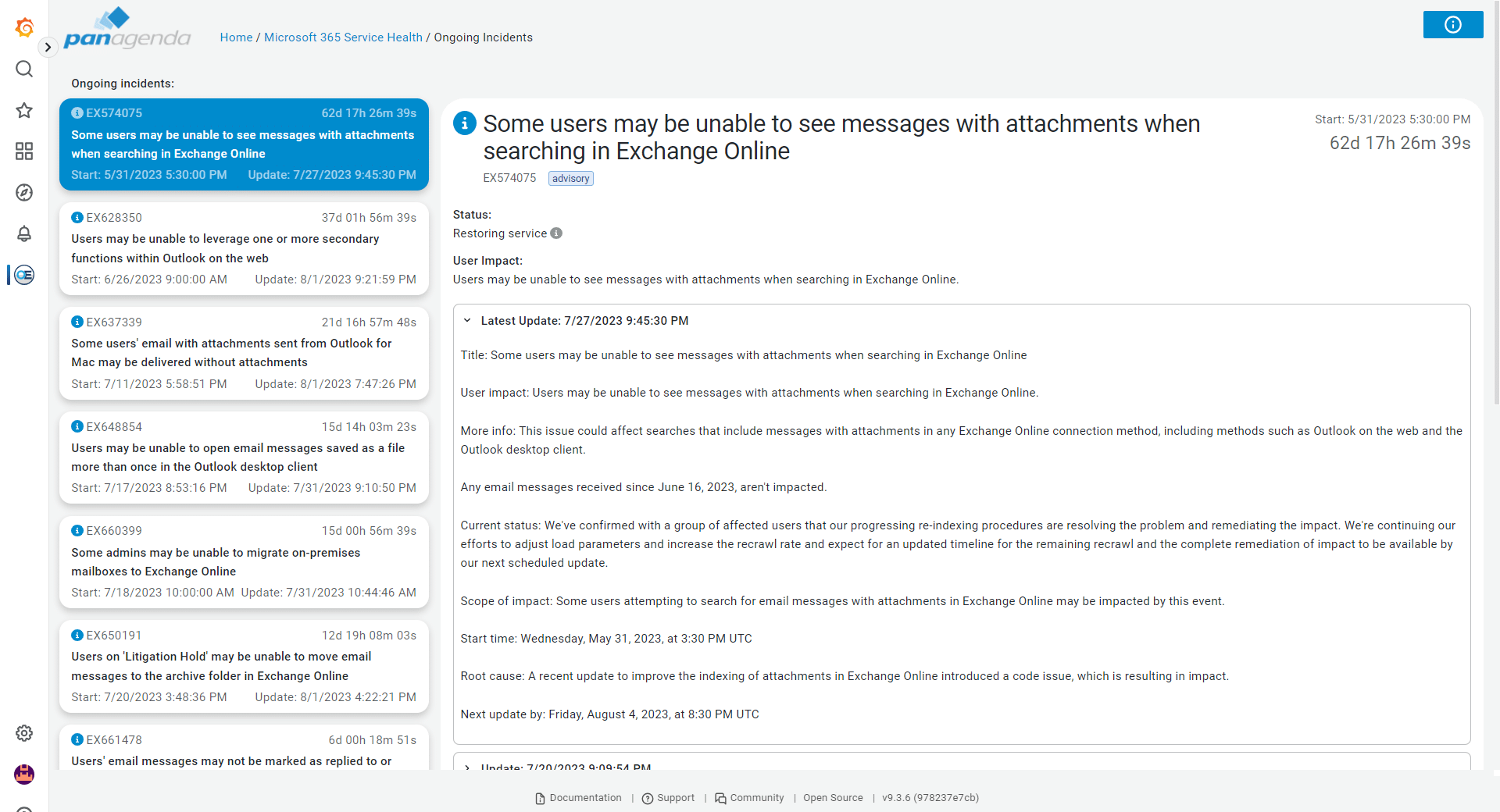The height and width of the screenshot is (812, 1500).
Task: Open the Alerting bell icon
Action: (x=24, y=233)
